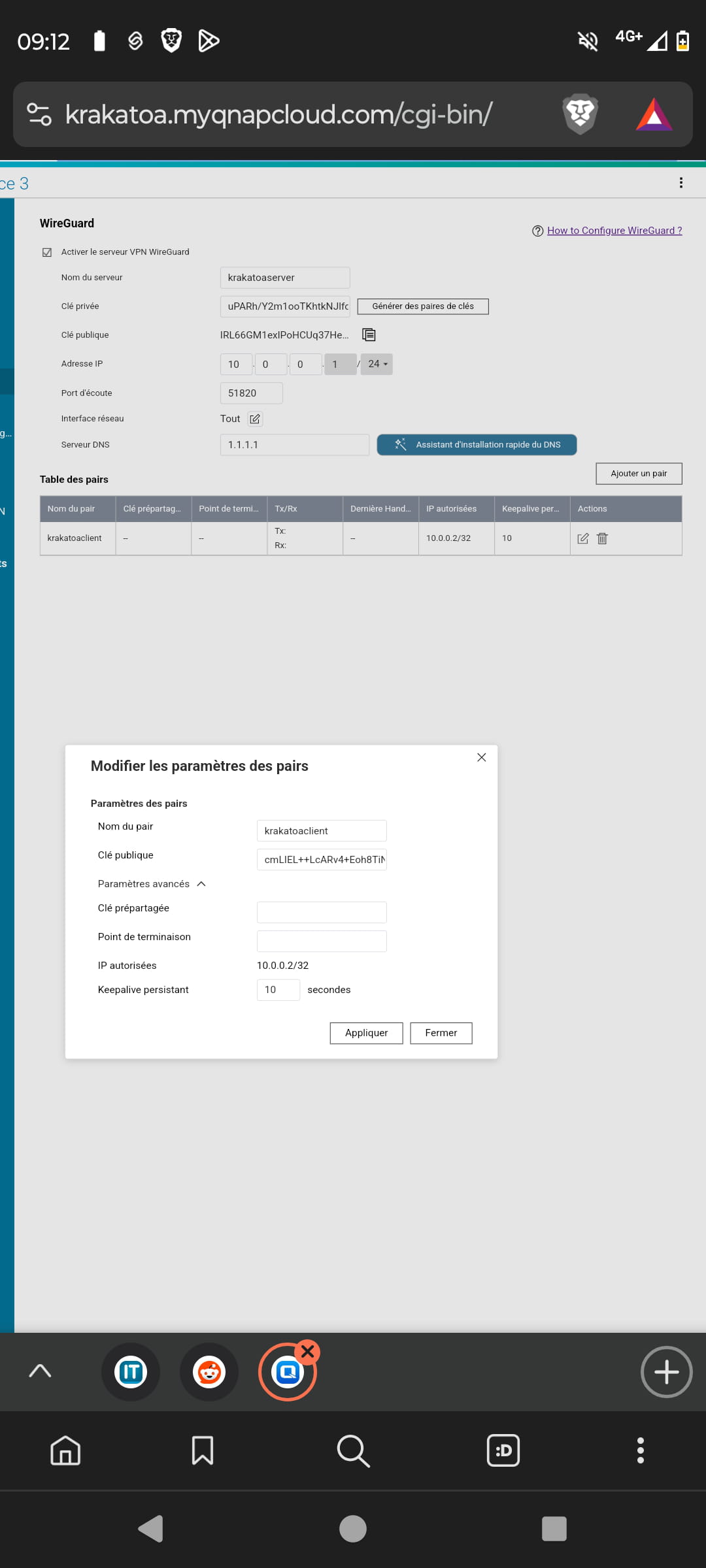The width and height of the screenshot is (706, 1568).
Task: Switch to the Reddit tab
Action: [209, 1372]
